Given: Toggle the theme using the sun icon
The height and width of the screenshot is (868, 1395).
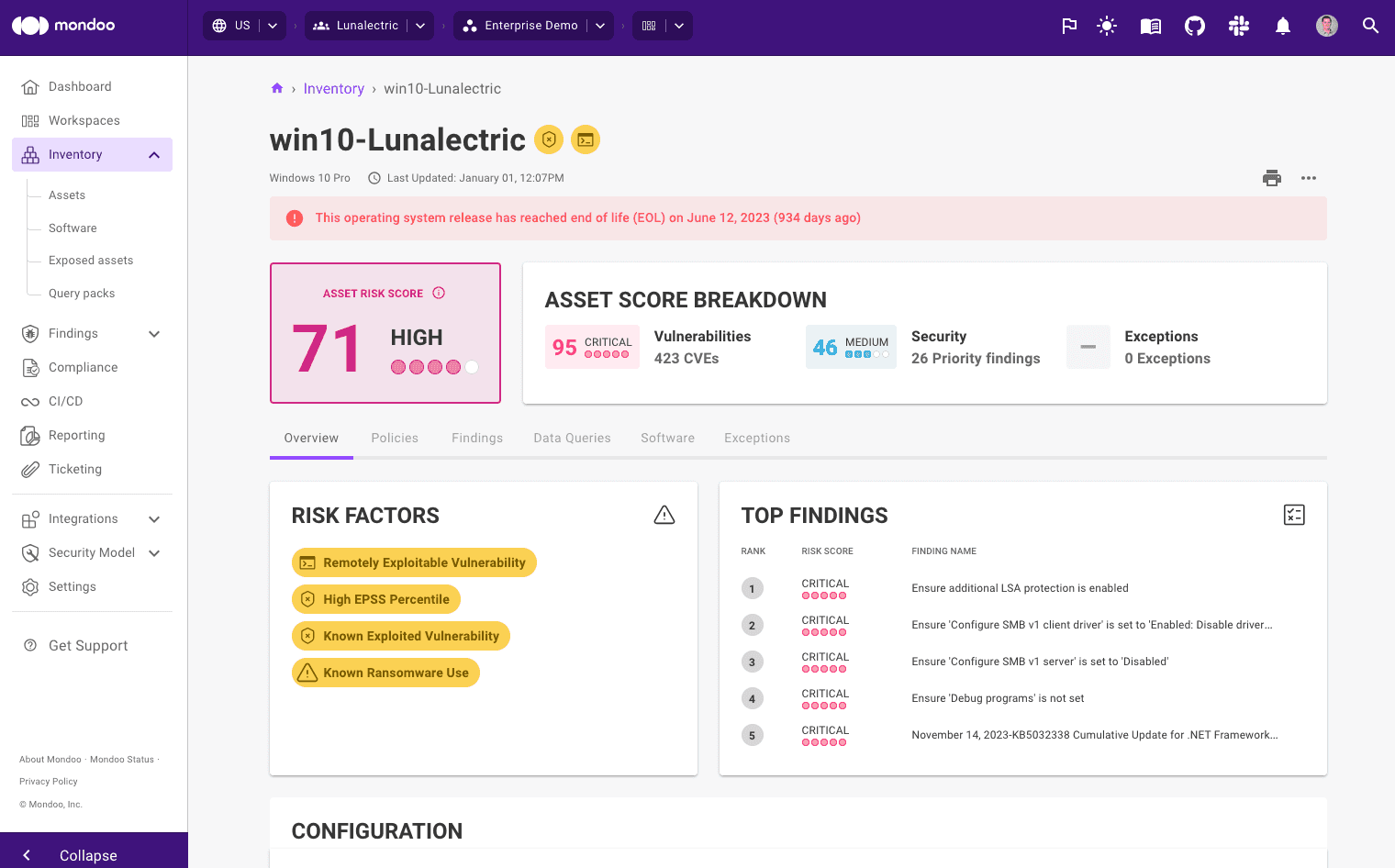Looking at the screenshot, I should pyautogui.click(x=1106, y=26).
